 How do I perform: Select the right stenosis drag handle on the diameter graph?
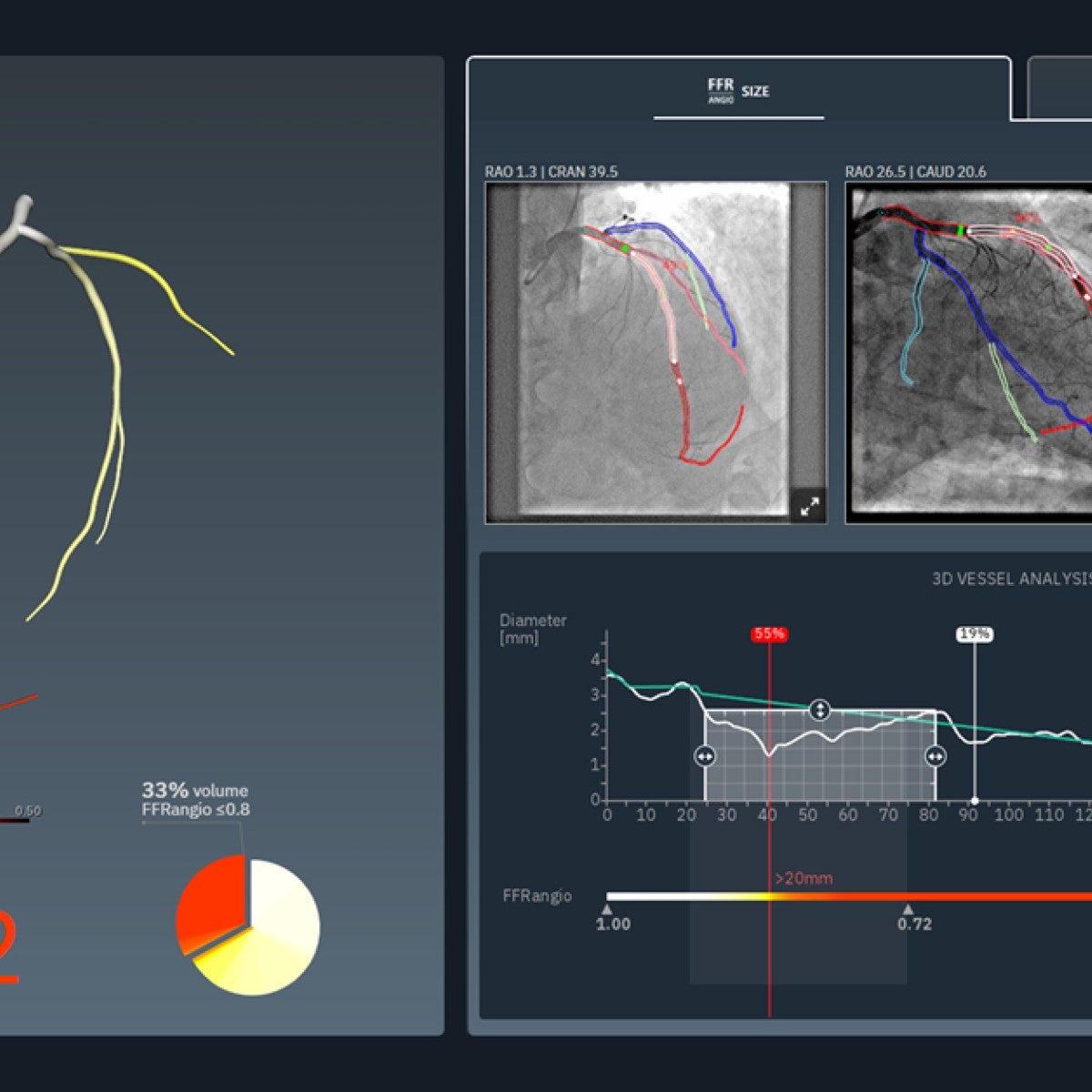coord(935,756)
